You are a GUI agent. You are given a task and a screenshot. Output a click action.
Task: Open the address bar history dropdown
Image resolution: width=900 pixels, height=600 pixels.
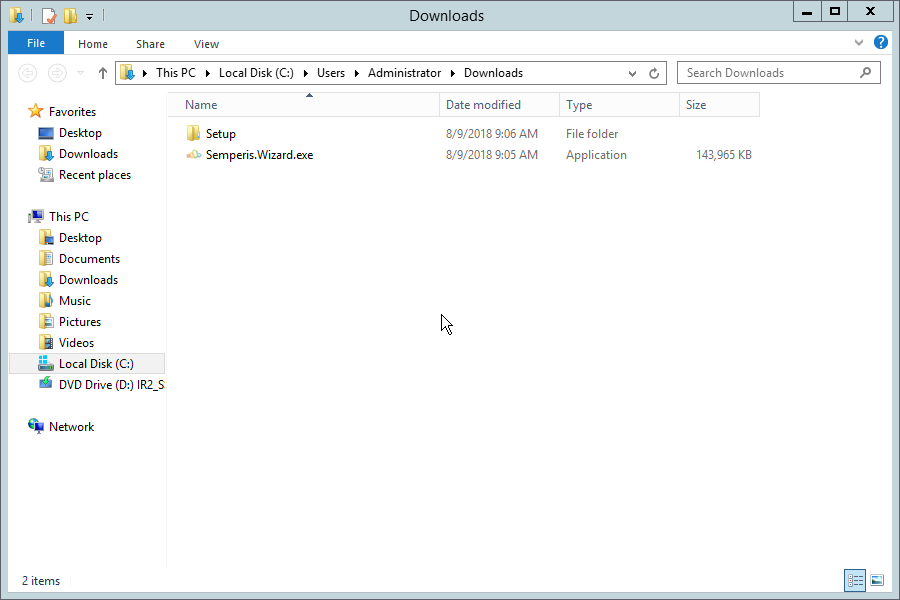click(632, 73)
